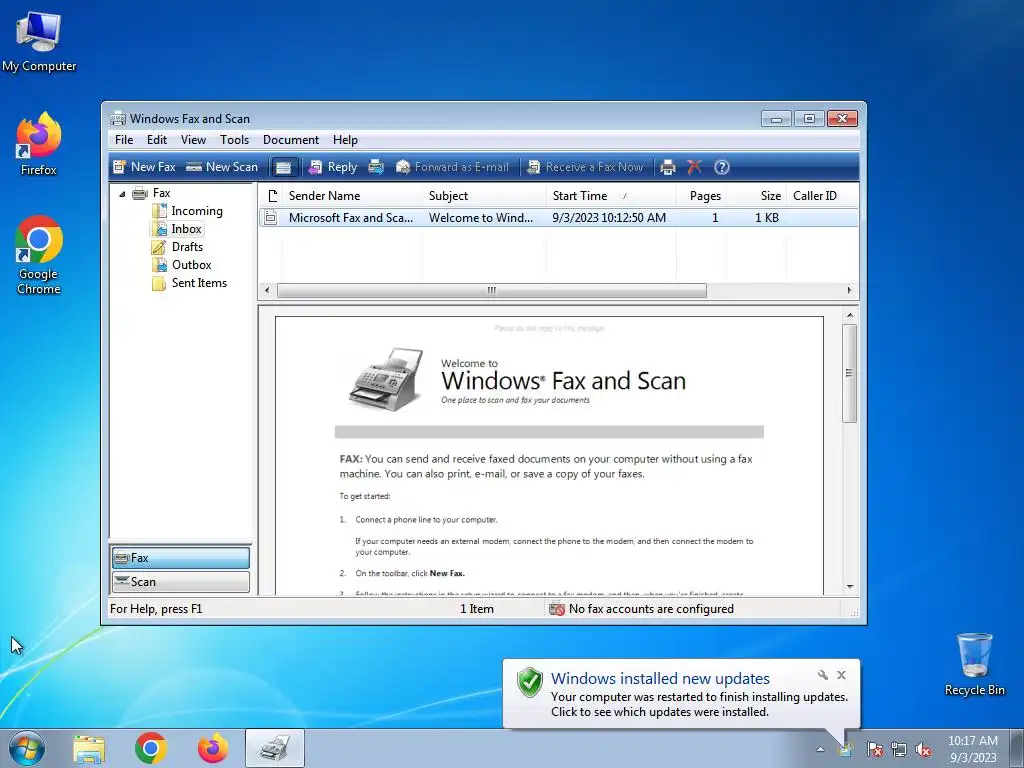Select the Microsoft Fax and Scan message row

tap(558, 217)
